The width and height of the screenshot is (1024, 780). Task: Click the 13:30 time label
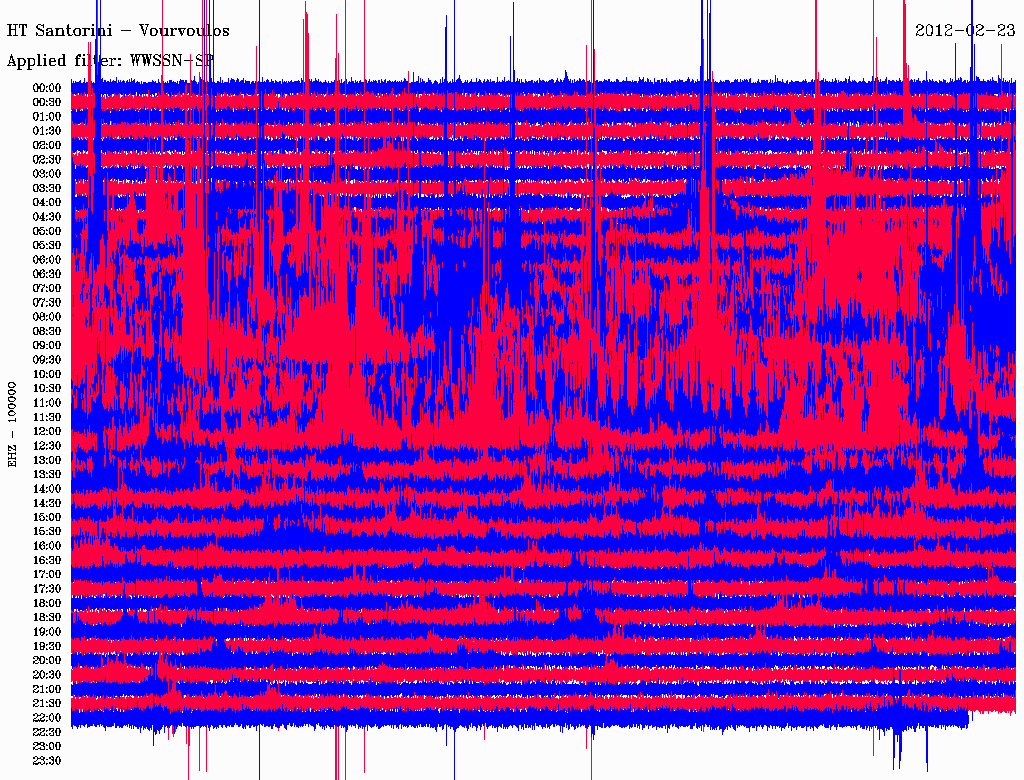click(47, 475)
